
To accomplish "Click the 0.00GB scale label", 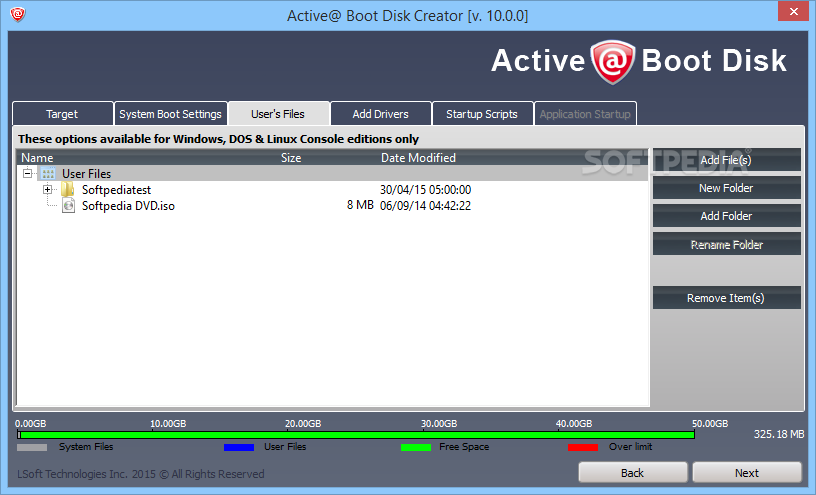I will click(31, 424).
